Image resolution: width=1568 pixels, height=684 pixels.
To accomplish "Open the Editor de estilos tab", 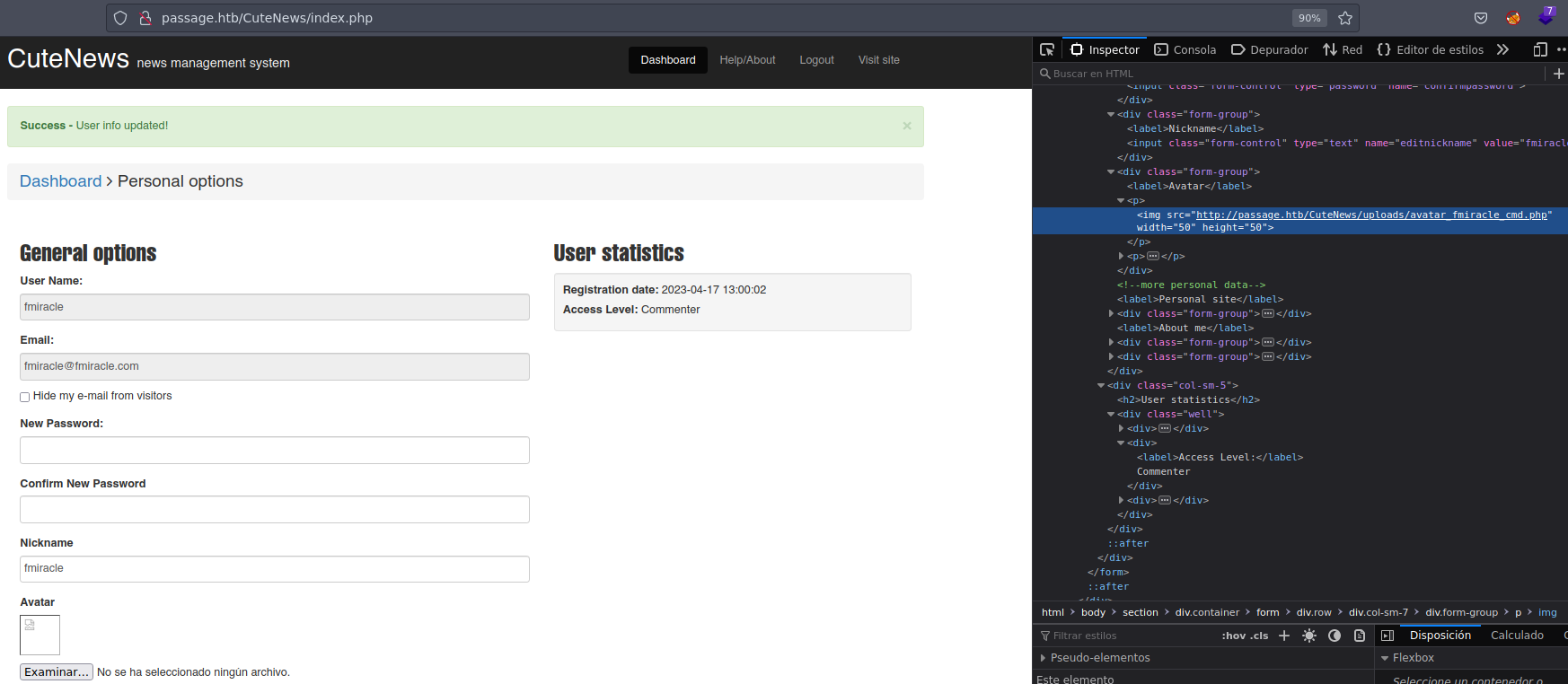I will (x=1431, y=49).
